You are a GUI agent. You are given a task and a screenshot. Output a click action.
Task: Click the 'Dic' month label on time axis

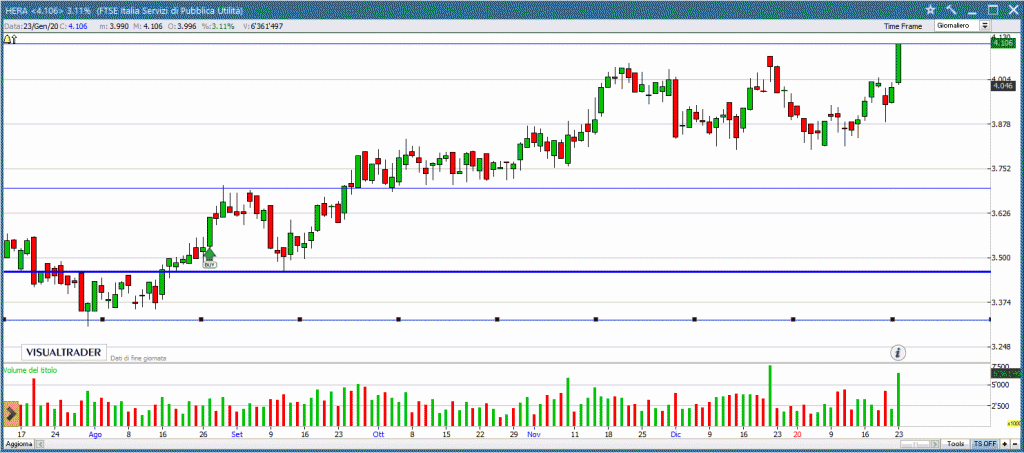[675, 434]
